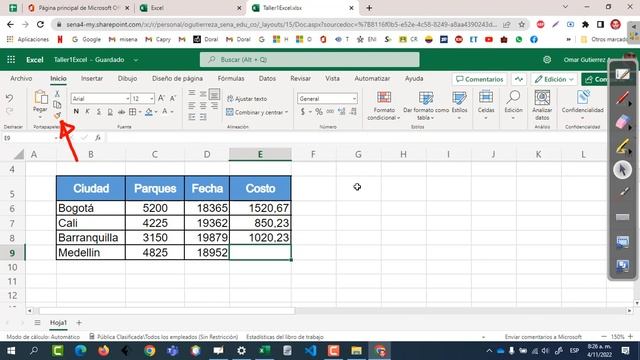Select the Format Painter brush icon

click(x=57, y=116)
